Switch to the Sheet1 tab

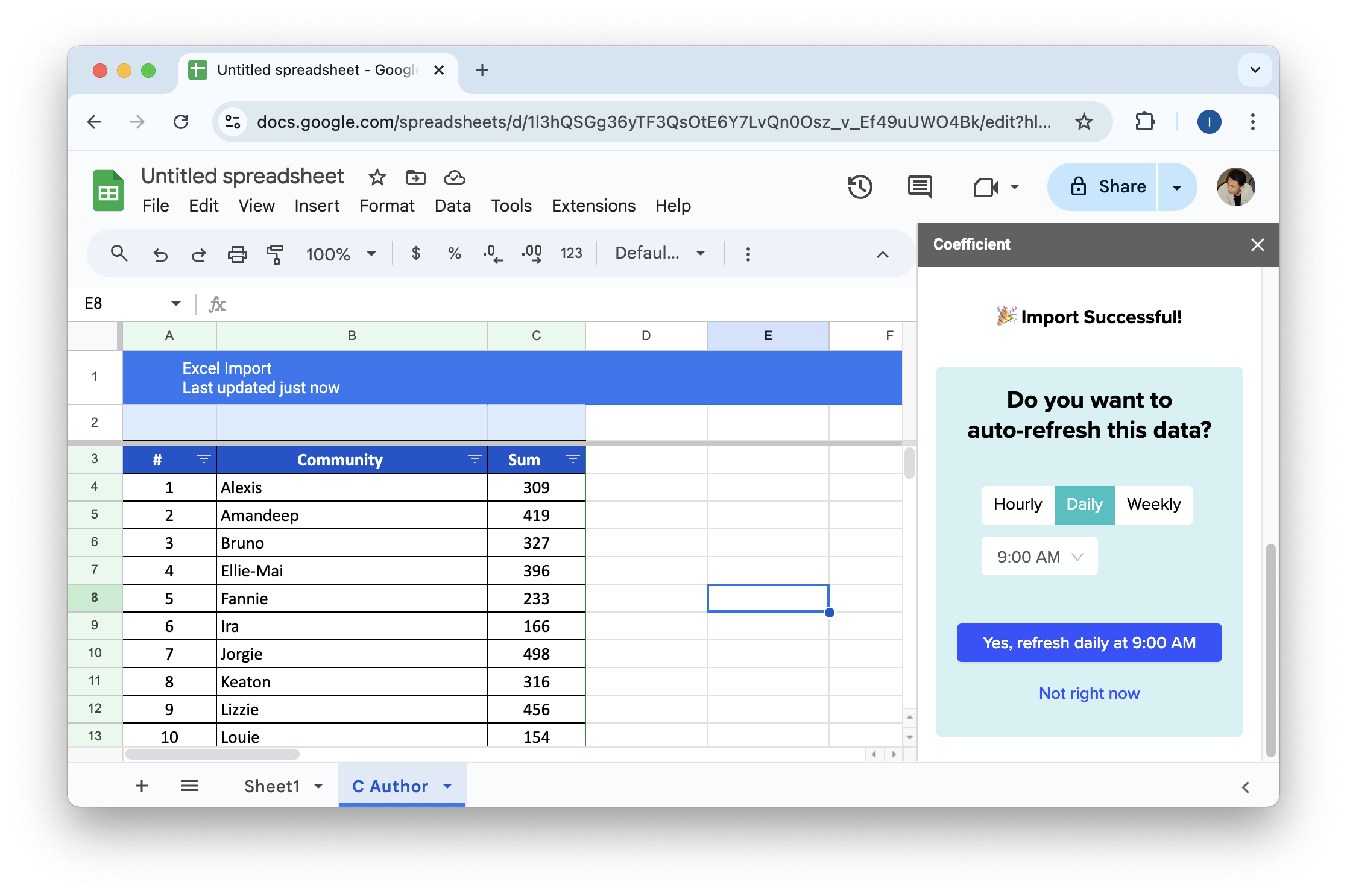click(x=272, y=786)
